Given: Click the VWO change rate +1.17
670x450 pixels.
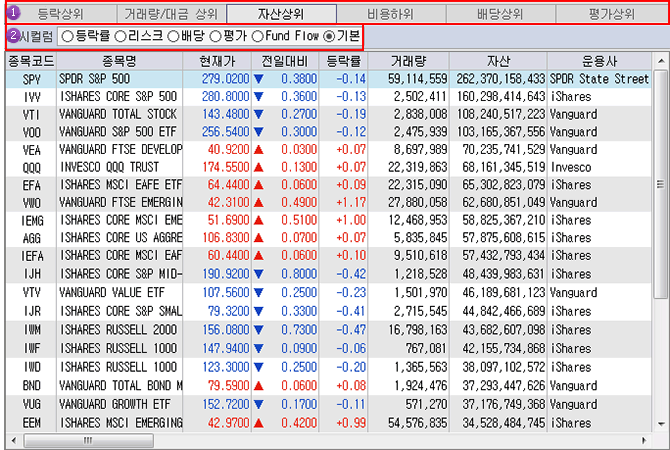Looking at the screenshot, I should coord(351,203).
